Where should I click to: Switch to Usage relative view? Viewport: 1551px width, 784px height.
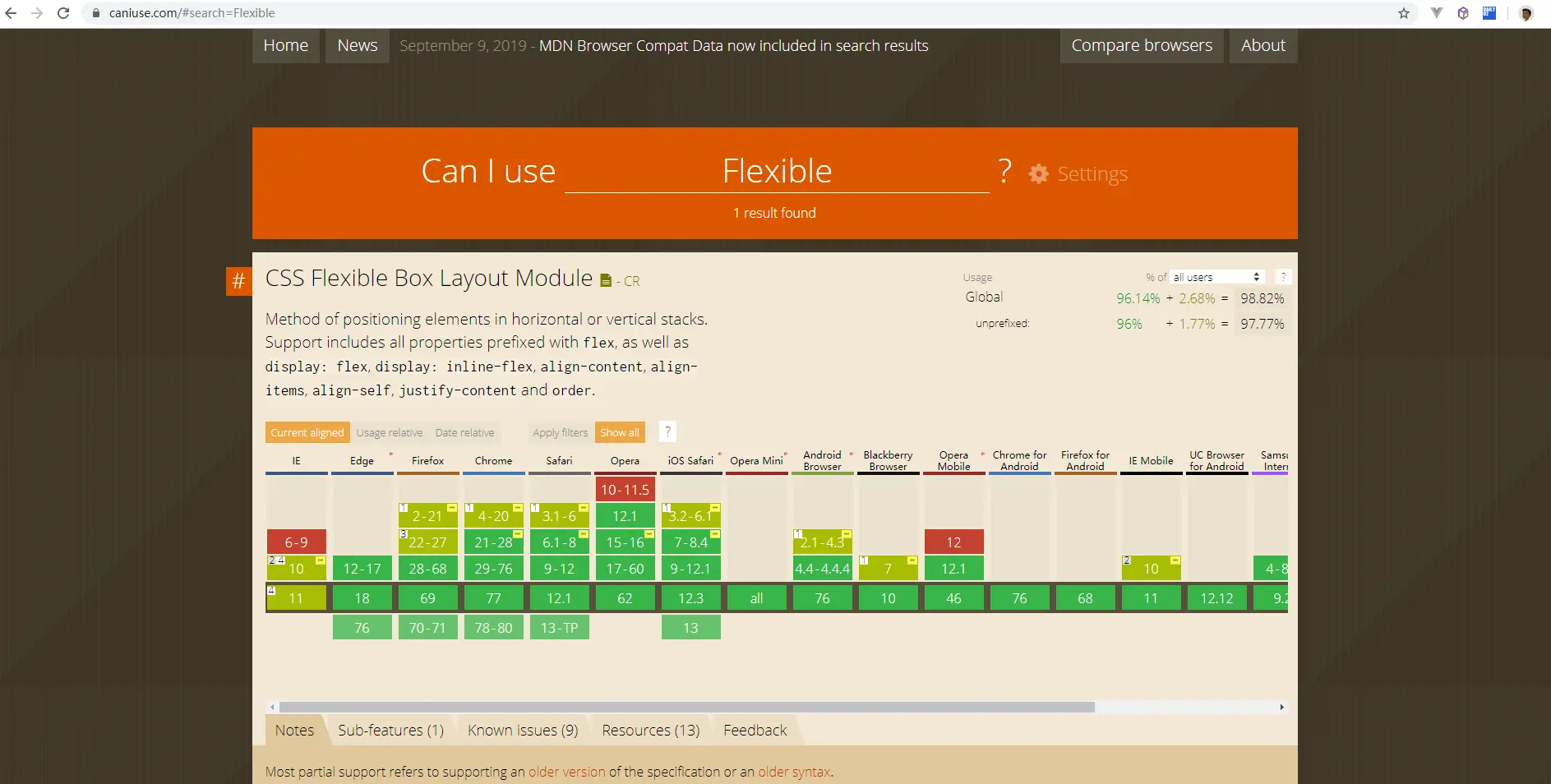[x=390, y=432]
